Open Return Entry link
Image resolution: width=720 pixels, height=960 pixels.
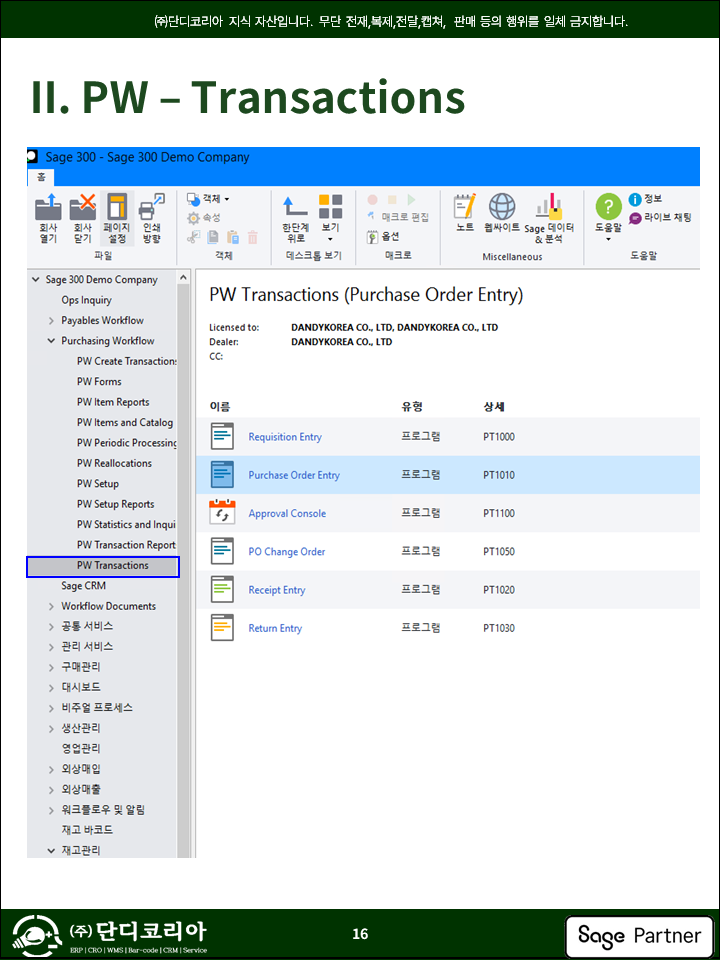click(x=275, y=628)
